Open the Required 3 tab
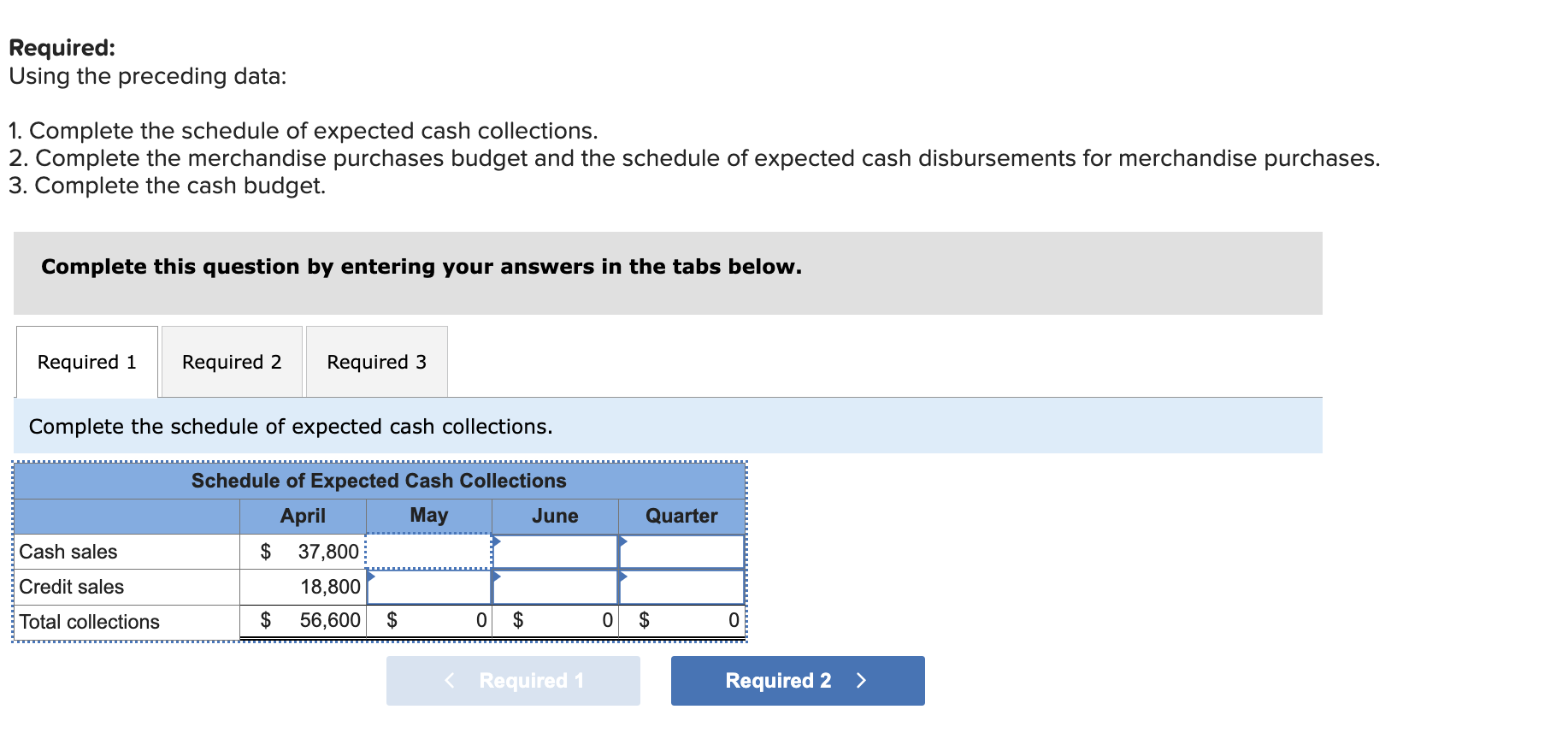The height and width of the screenshot is (739, 1568). click(x=376, y=362)
